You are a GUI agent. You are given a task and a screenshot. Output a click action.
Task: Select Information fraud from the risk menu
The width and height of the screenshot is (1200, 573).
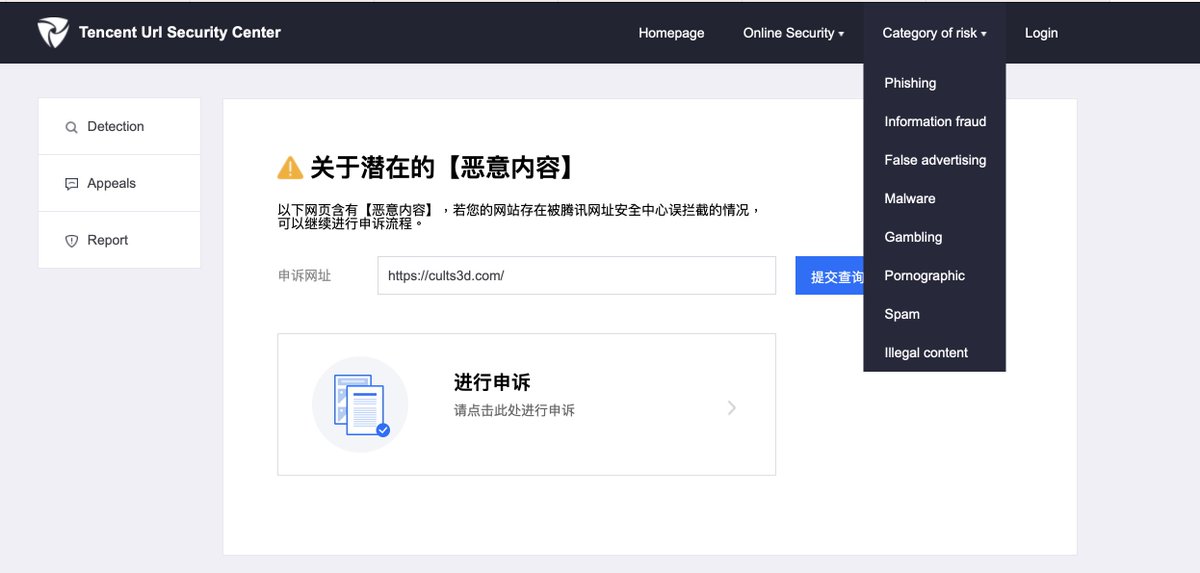coord(934,122)
